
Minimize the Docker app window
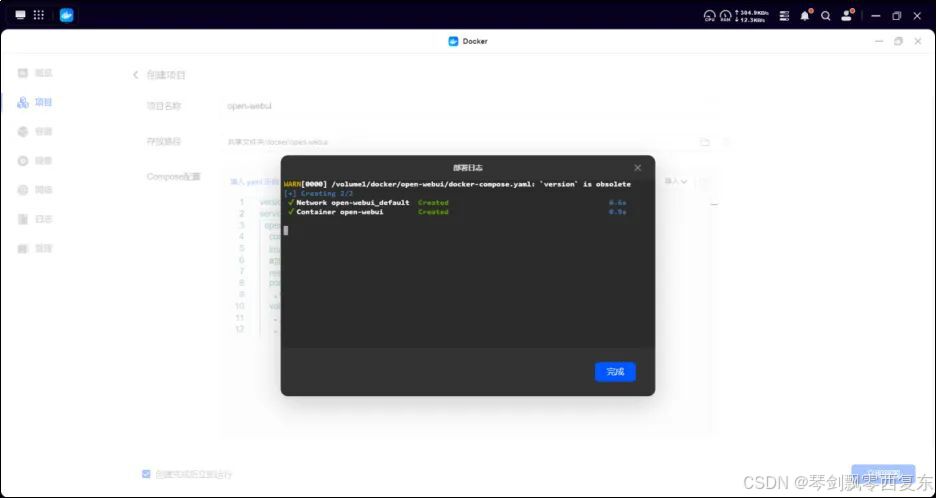click(x=878, y=41)
